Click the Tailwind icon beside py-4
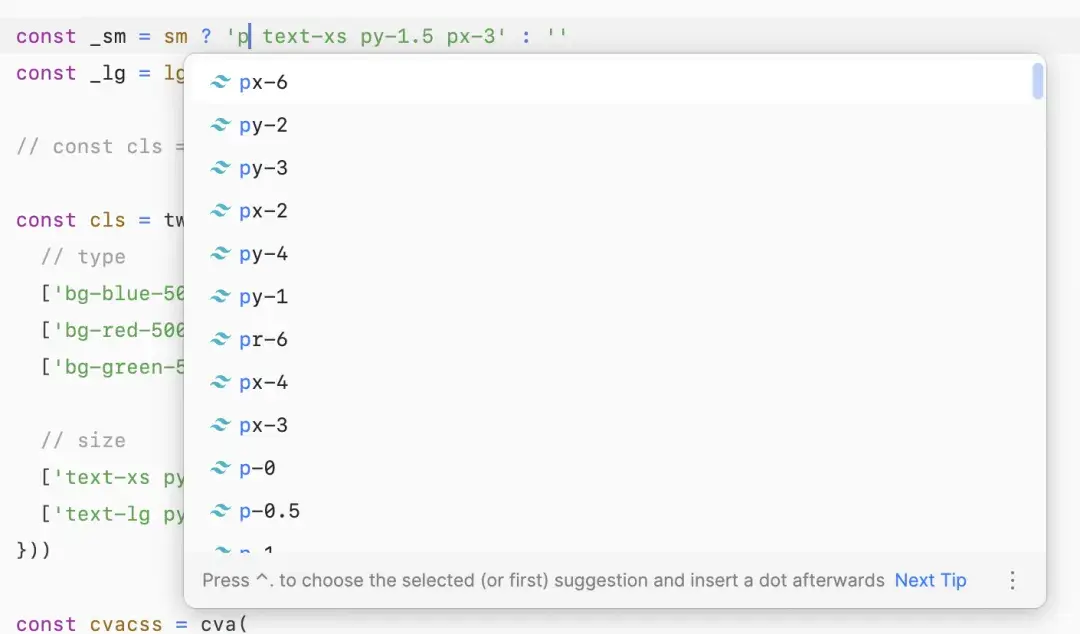 pos(220,254)
